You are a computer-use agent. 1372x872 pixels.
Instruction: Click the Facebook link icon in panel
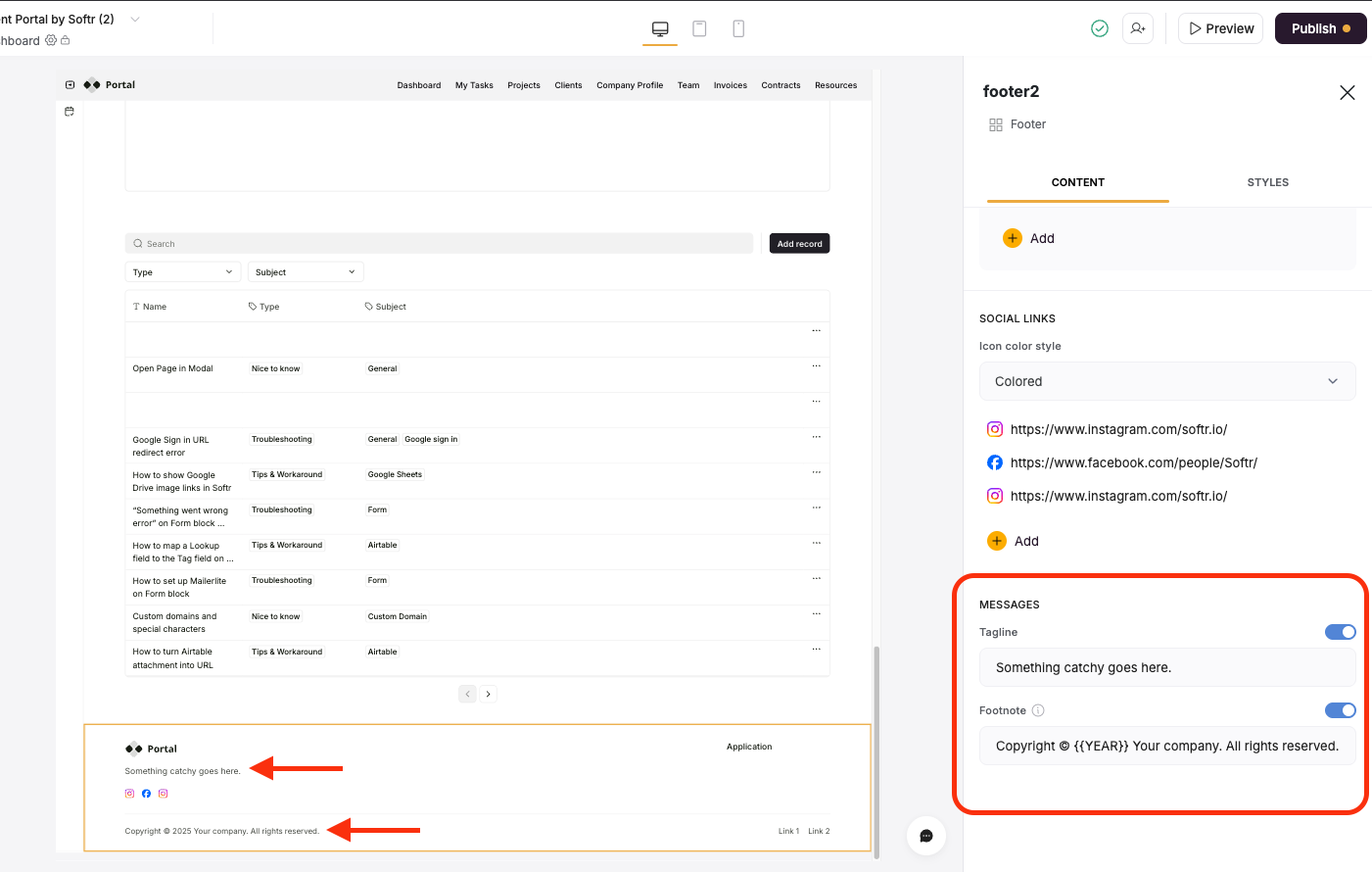coord(995,462)
